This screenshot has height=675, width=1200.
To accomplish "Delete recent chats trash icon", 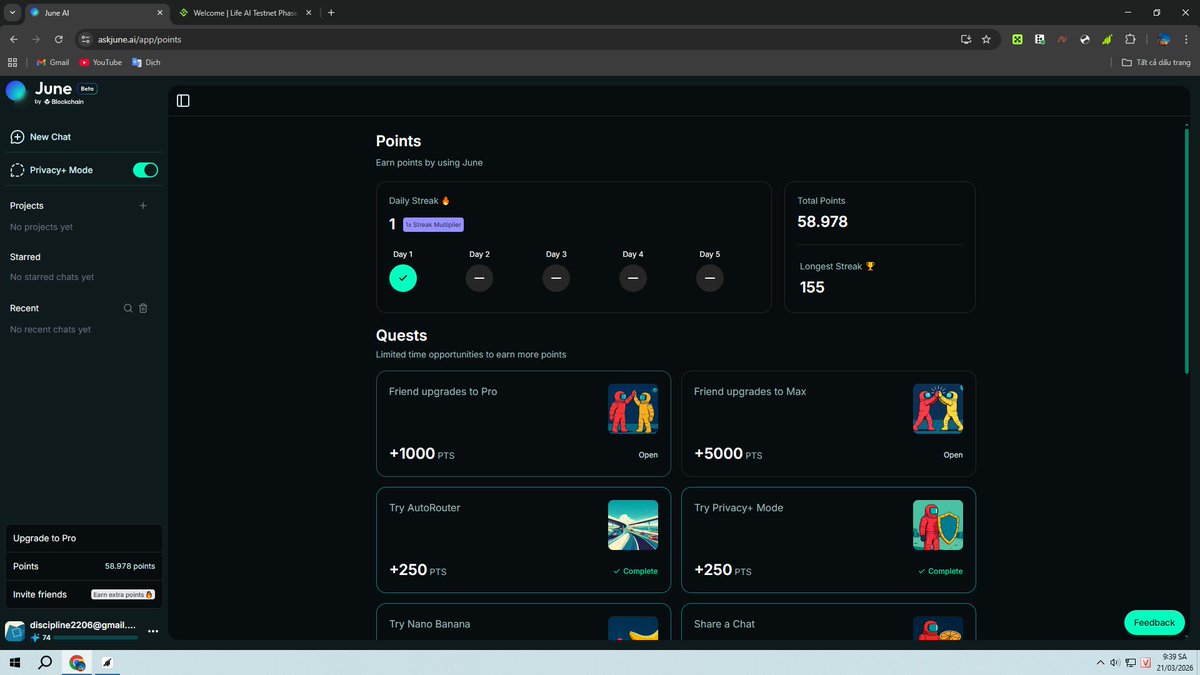I will pos(143,308).
